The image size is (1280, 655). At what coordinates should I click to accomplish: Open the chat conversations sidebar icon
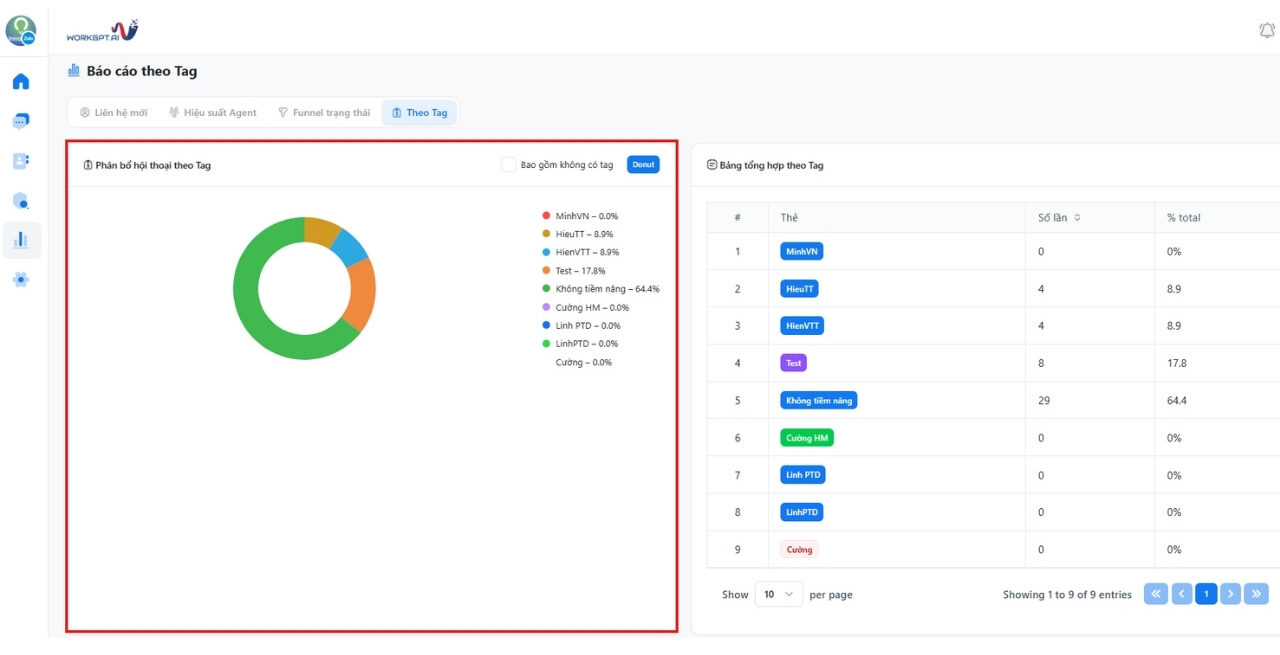coord(21,121)
